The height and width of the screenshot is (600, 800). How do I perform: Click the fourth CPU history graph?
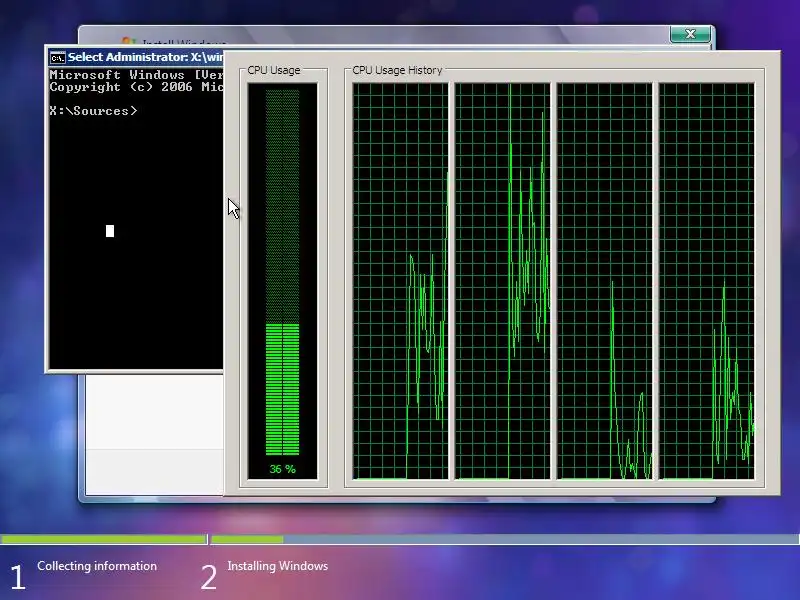pyautogui.click(x=707, y=281)
